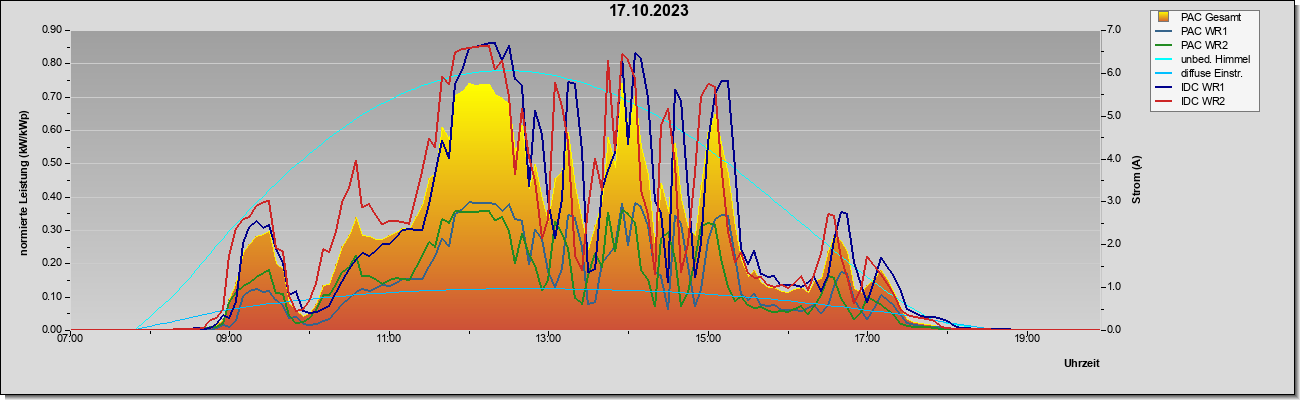Click the 13:00 time axis label
The height and width of the screenshot is (400, 1300).
click(548, 339)
